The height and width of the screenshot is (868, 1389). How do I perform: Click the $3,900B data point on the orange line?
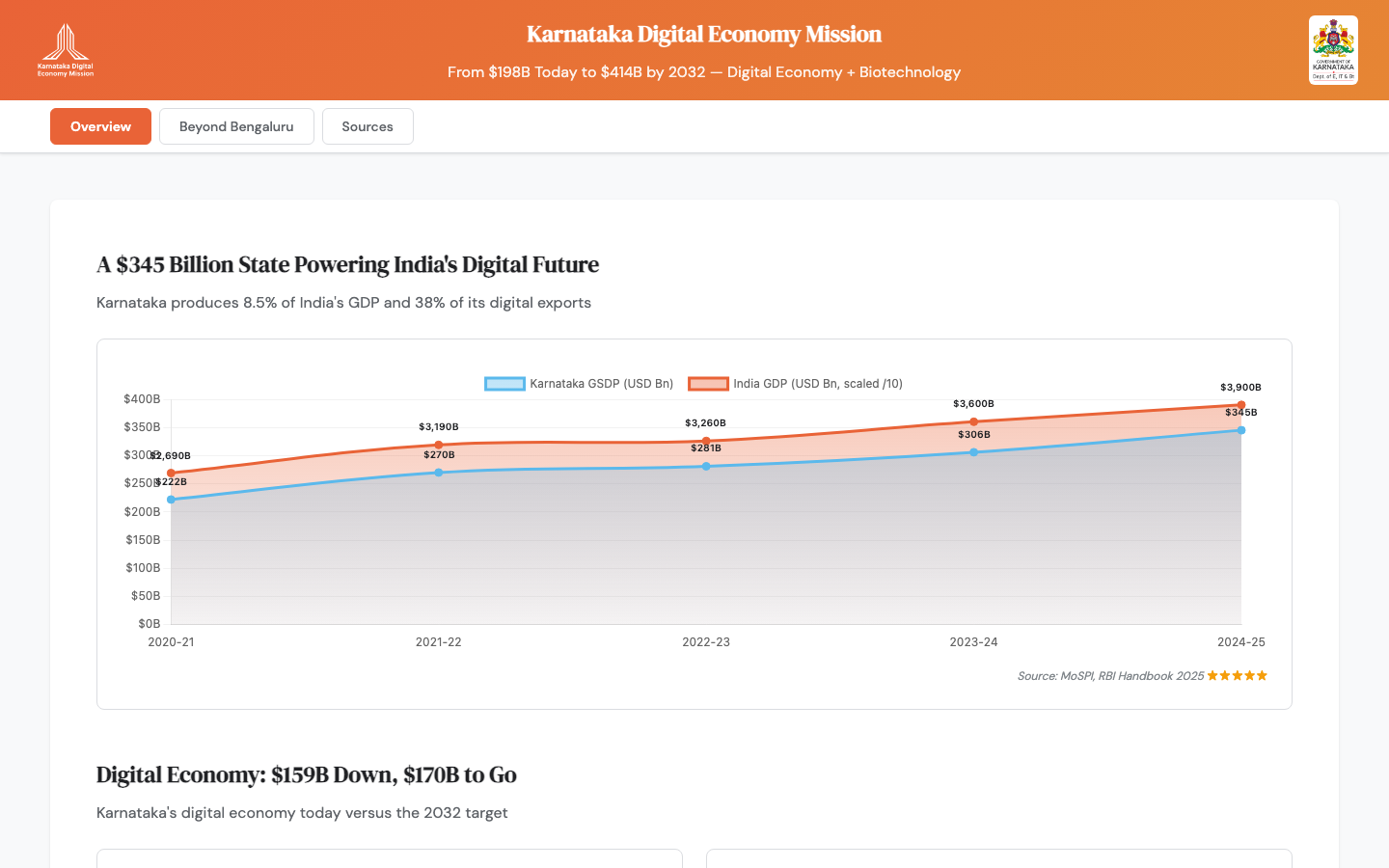point(1241,403)
